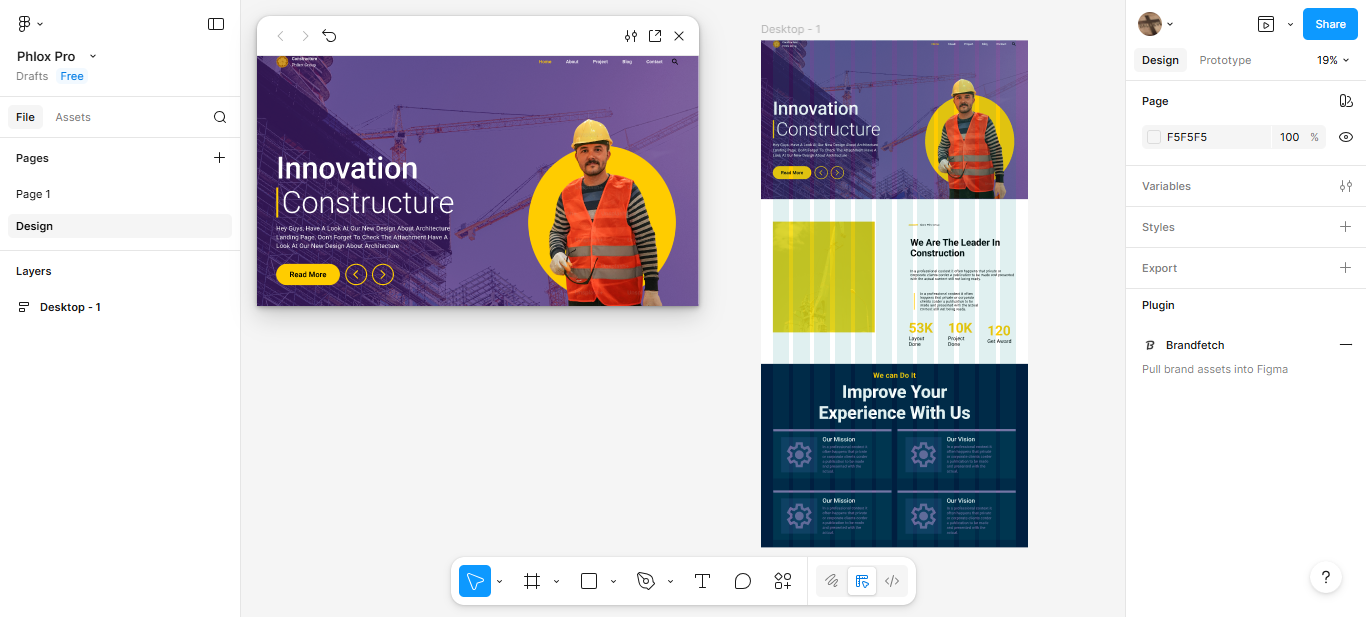Remove the Brandfetch plugin with the minus button
Screen dimensions: 1366x617
[1345, 345]
